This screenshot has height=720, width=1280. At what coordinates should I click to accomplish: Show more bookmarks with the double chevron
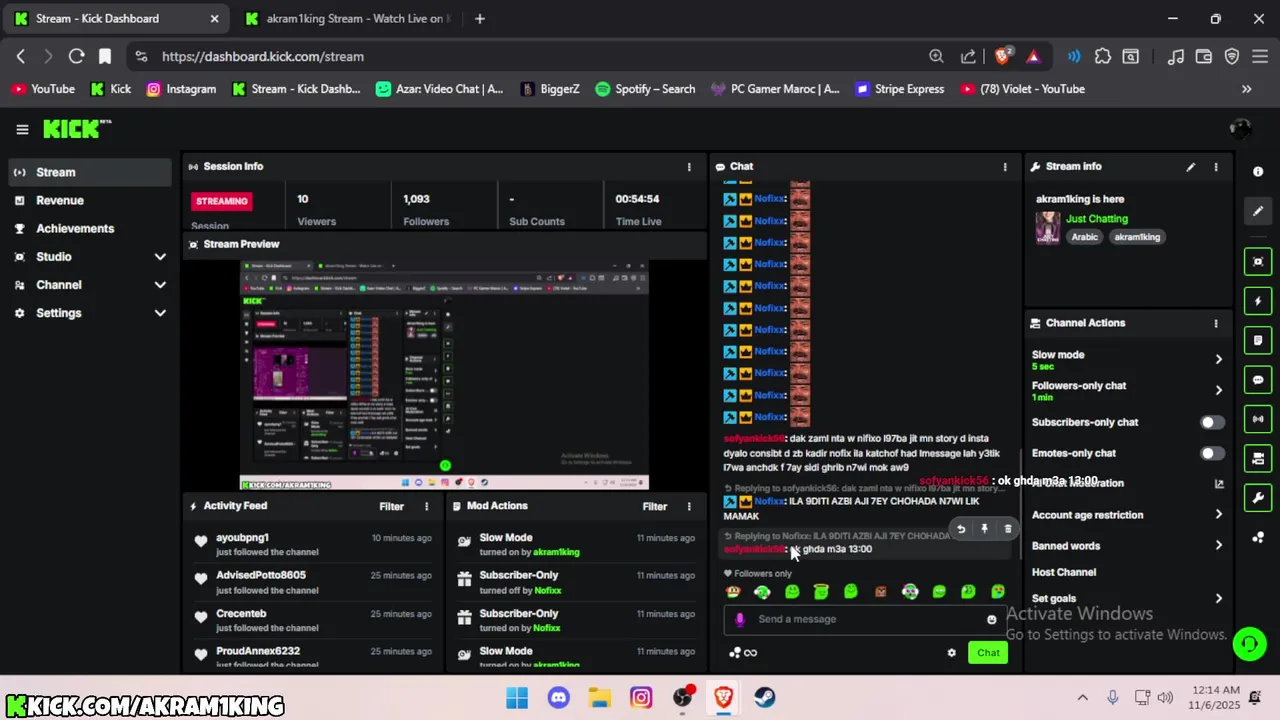coord(1246,89)
